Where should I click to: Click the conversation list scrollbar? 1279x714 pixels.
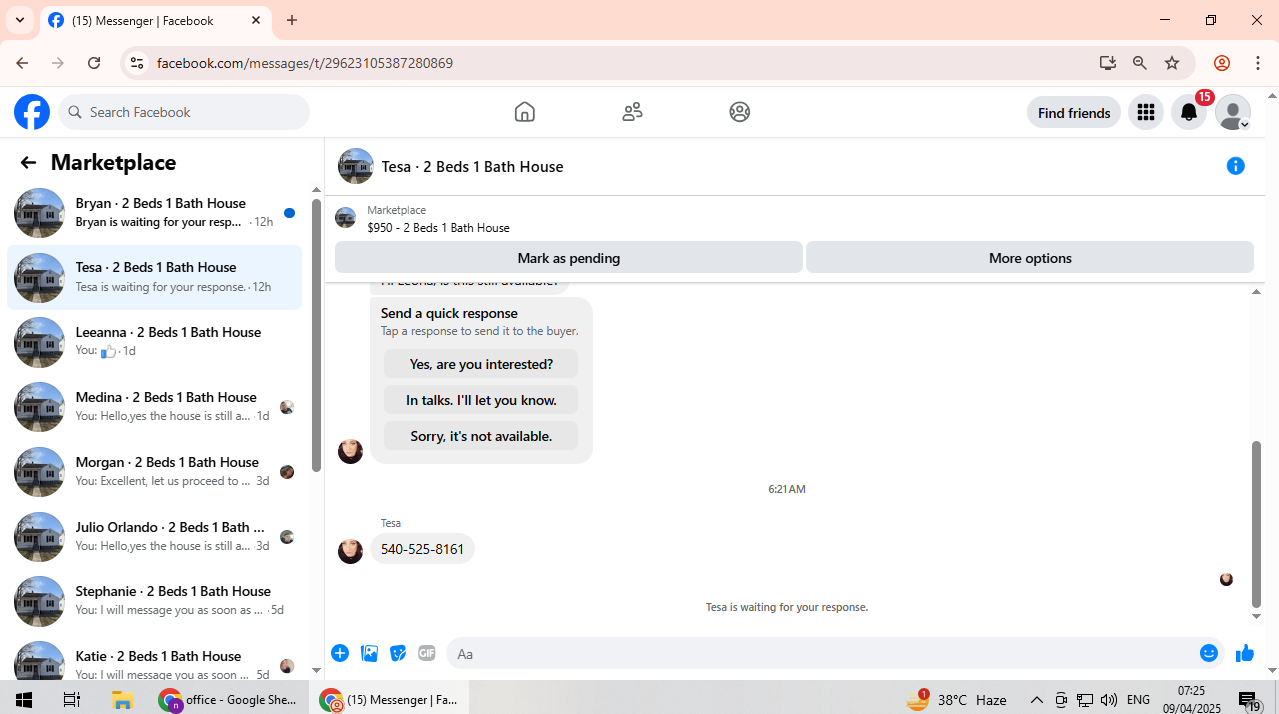click(316, 335)
